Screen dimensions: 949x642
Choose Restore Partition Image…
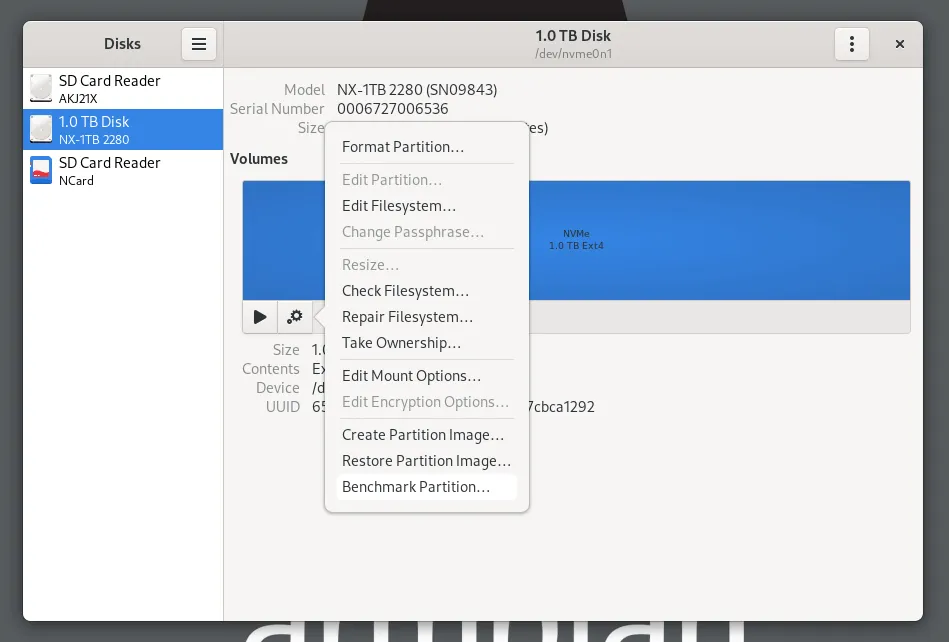[426, 461]
